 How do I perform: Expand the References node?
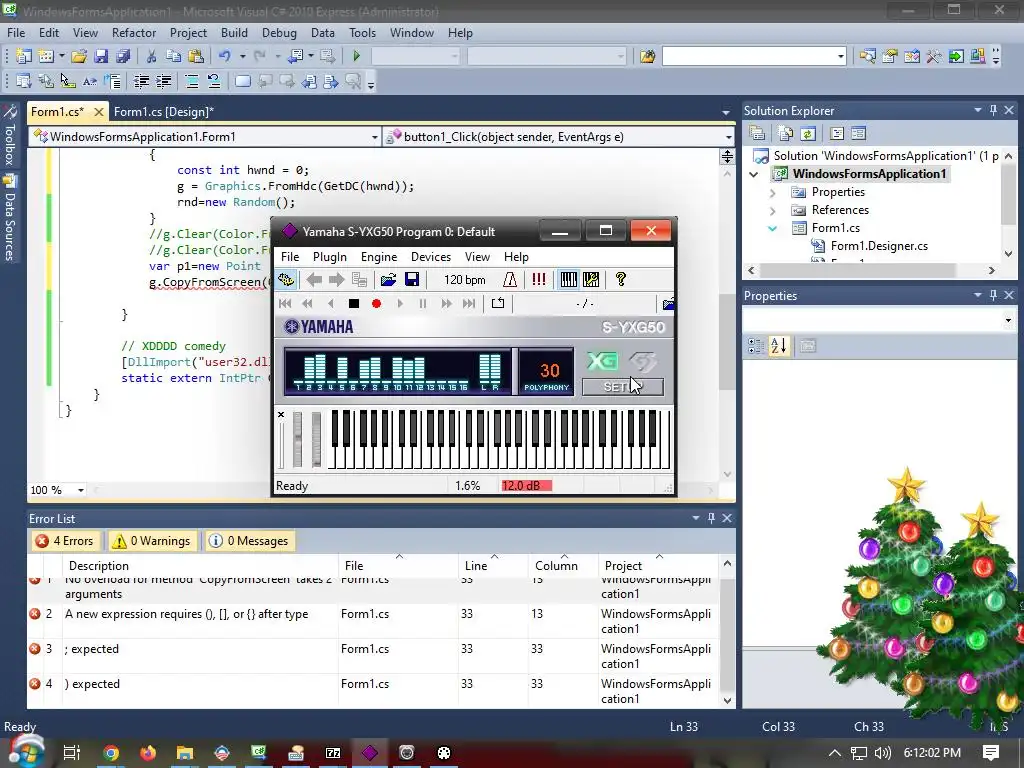point(773,210)
